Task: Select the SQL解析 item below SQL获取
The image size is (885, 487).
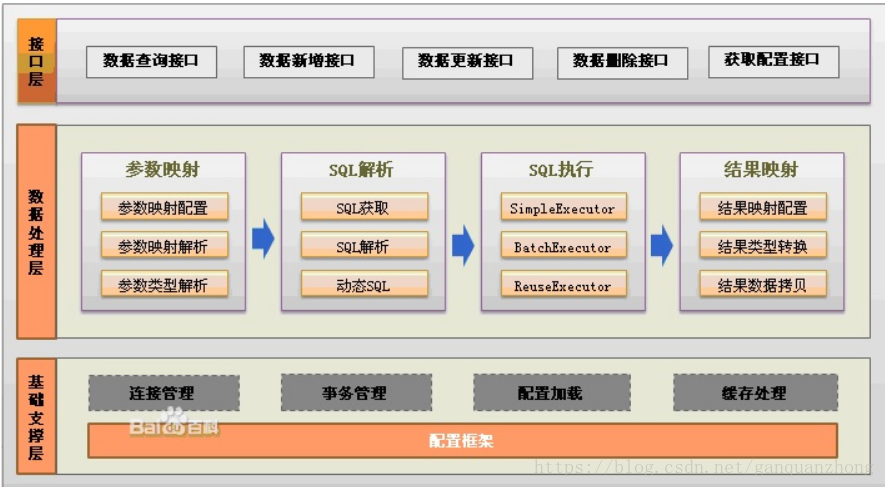Action: [364, 245]
